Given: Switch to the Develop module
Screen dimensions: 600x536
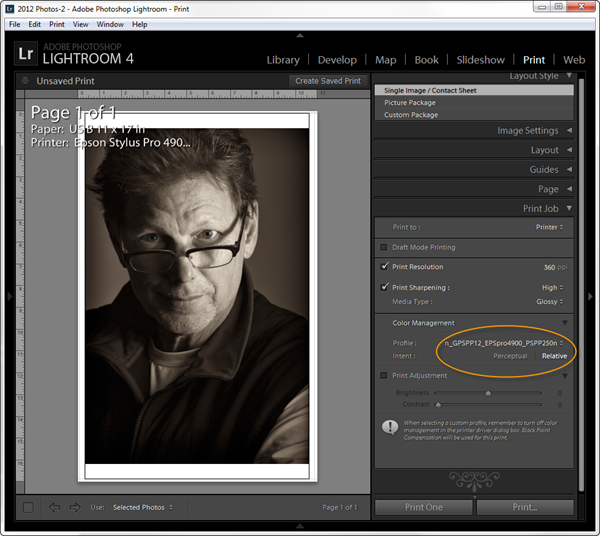Looking at the screenshot, I should tap(336, 60).
